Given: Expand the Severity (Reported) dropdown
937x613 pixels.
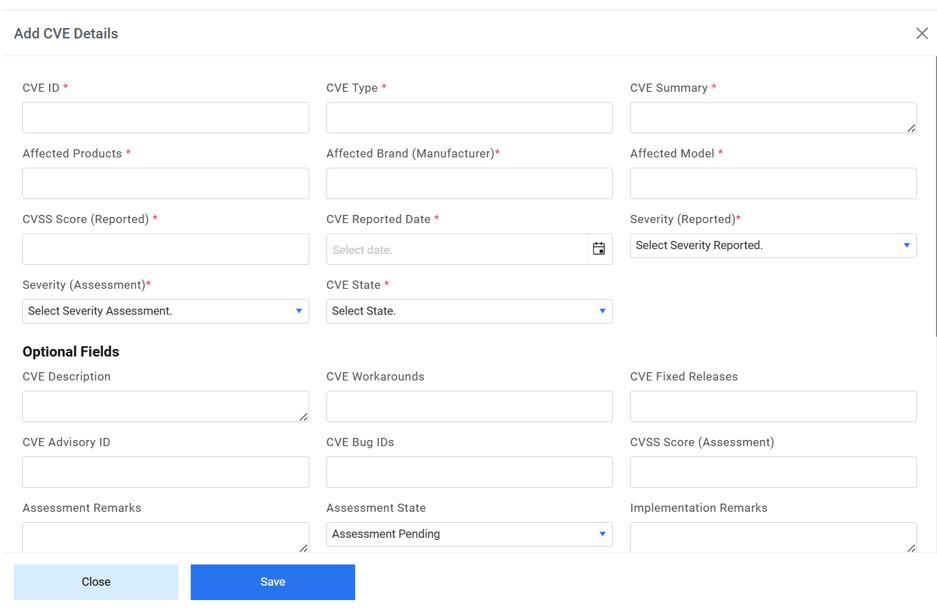Looking at the screenshot, I should pos(772,246).
